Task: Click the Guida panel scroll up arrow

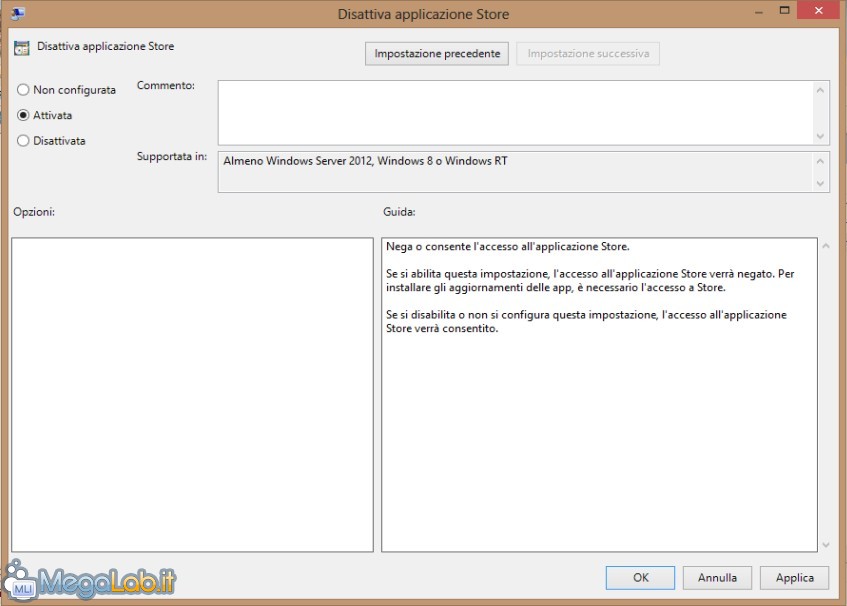Action: (x=825, y=246)
